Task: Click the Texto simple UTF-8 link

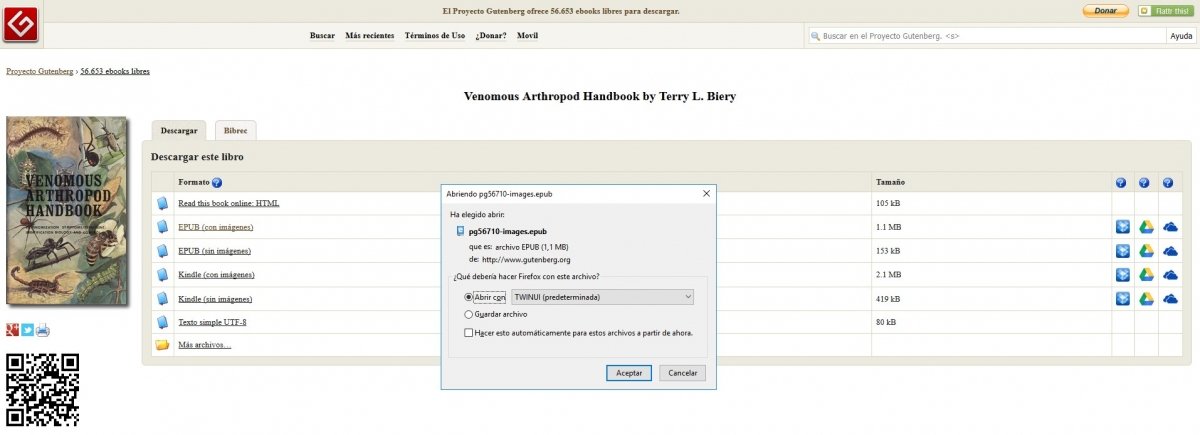Action: click(212, 322)
